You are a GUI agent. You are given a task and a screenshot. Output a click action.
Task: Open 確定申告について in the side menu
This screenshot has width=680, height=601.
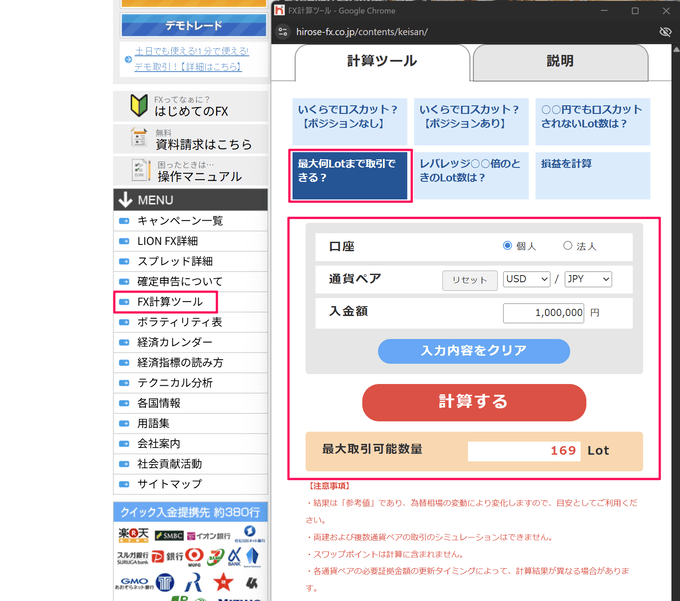point(190,281)
